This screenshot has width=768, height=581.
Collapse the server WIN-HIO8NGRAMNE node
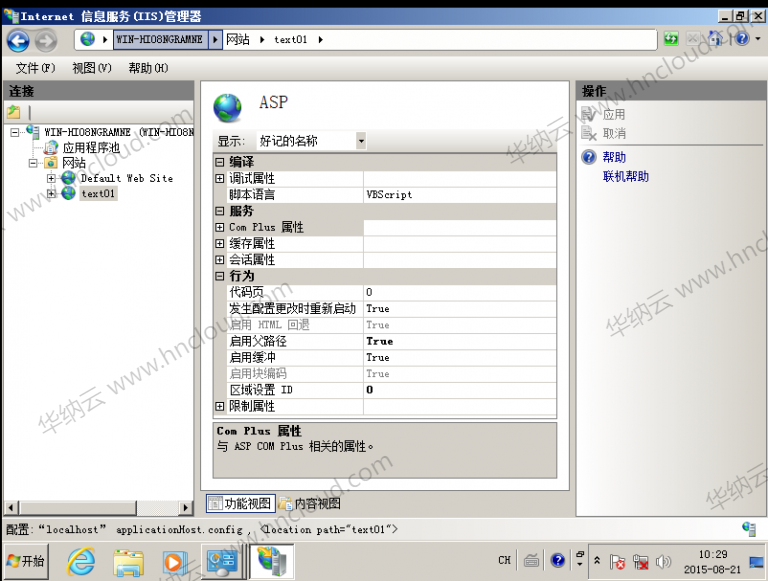[15, 132]
